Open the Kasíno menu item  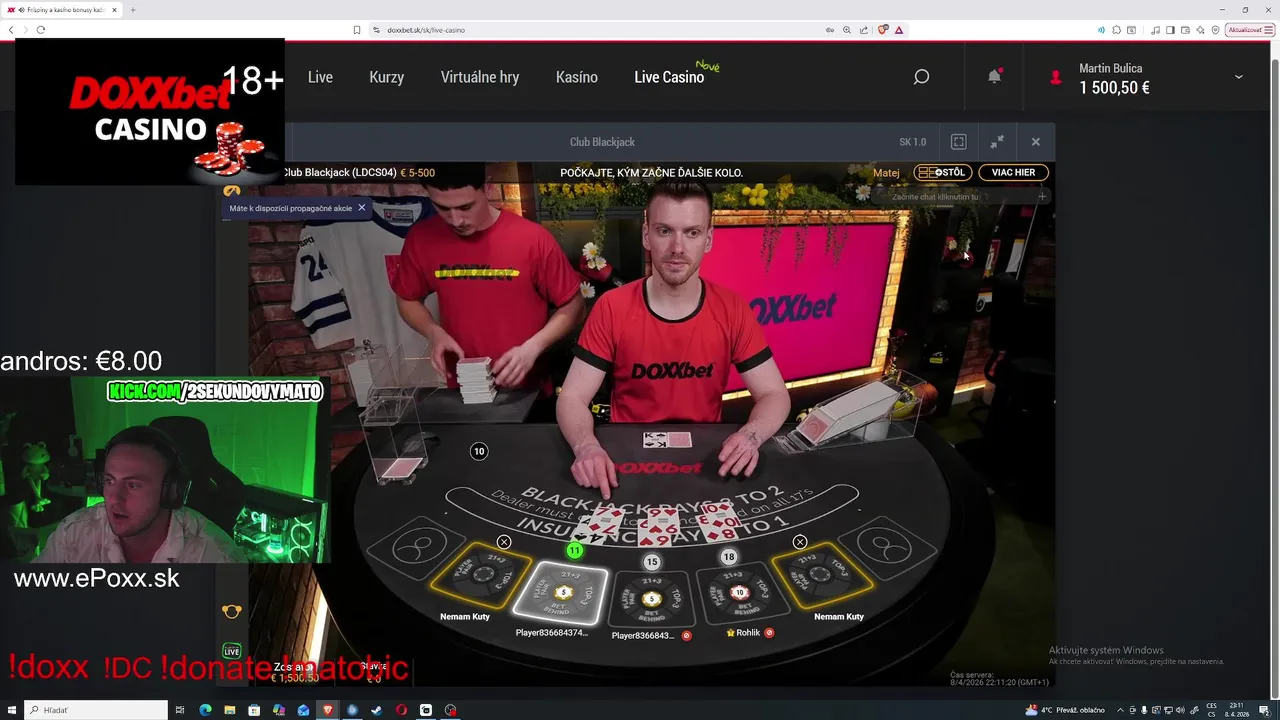point(577,77)
